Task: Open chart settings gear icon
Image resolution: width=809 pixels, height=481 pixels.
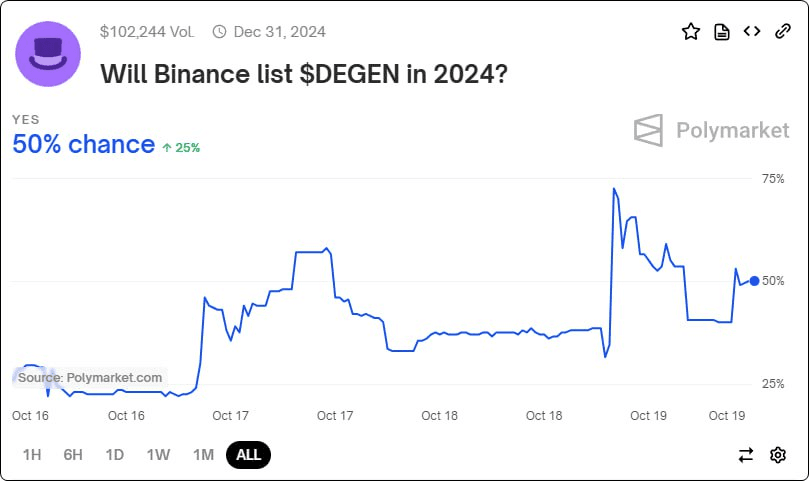Action: [x=777, y=455]
